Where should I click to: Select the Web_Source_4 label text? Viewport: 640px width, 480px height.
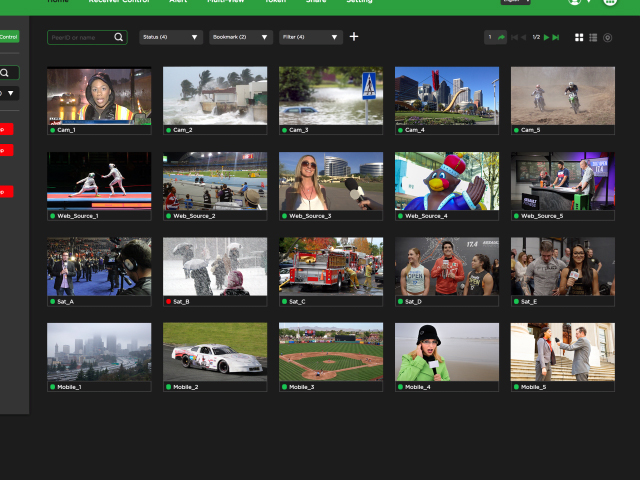point(426,216)
